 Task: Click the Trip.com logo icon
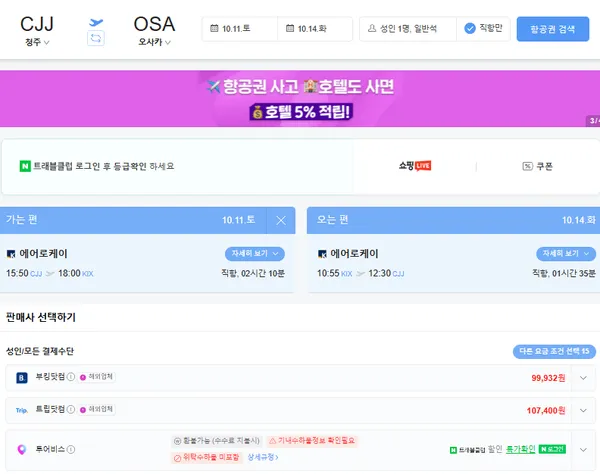click(21, 410)
